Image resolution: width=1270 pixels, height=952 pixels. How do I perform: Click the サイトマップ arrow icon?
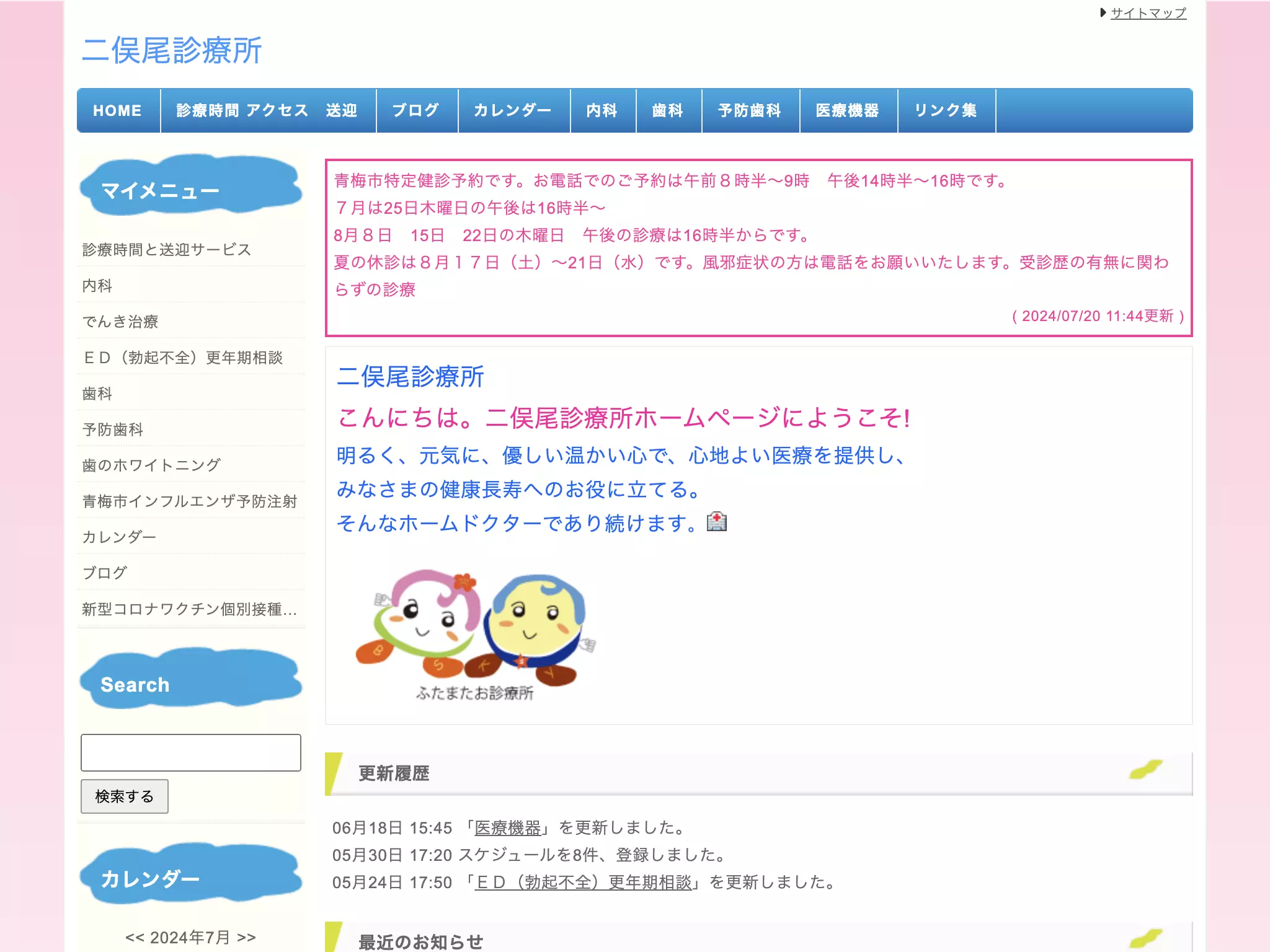point(1103,12)
